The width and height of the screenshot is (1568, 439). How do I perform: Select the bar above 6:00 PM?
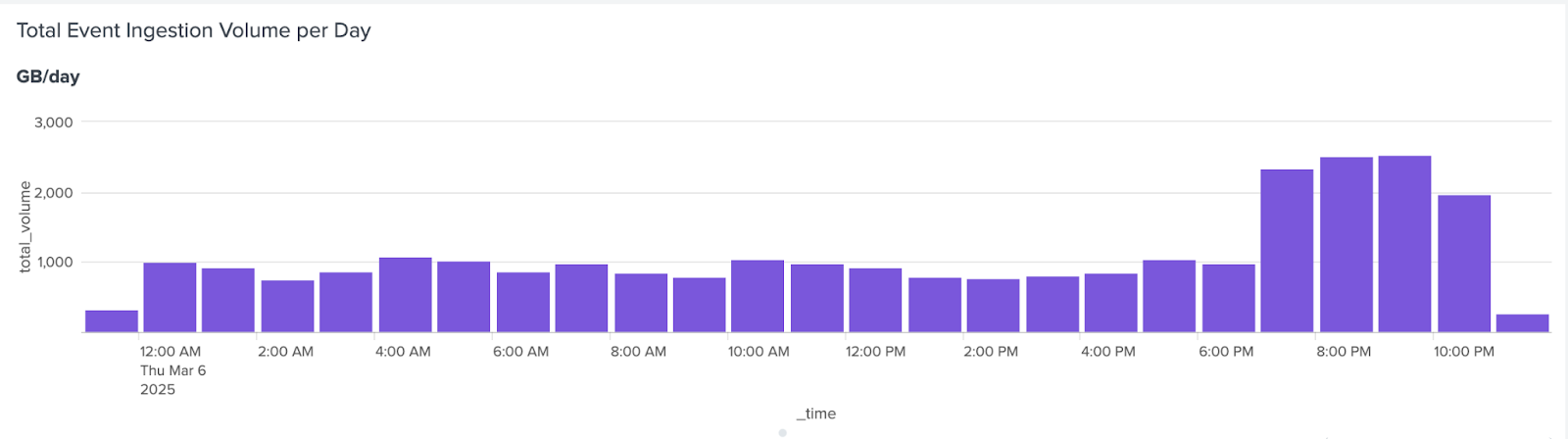pyautogui.click(x=1228, y=299)
